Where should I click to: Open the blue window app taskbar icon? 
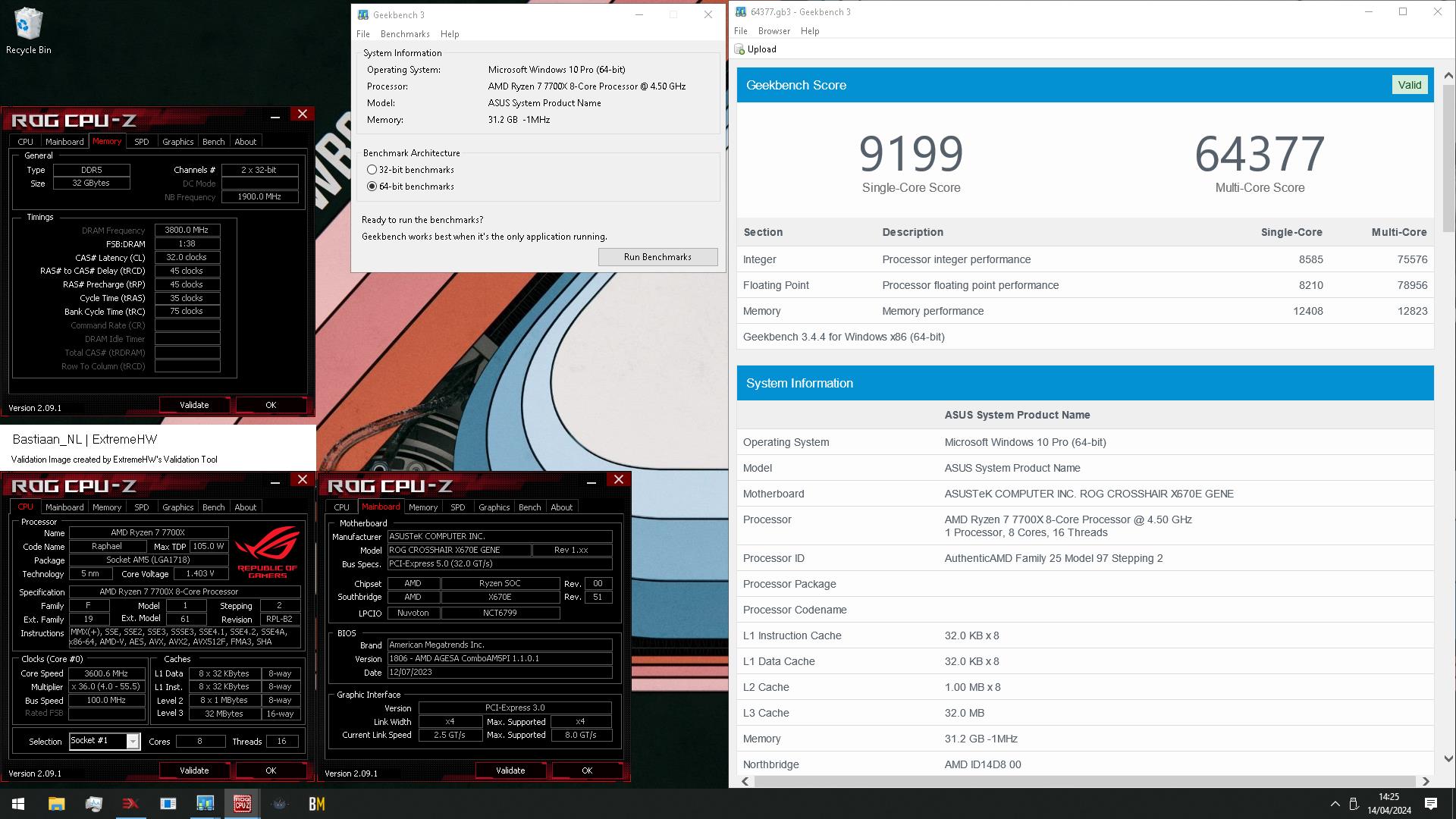pyautogui.click(x=168, y=804)
